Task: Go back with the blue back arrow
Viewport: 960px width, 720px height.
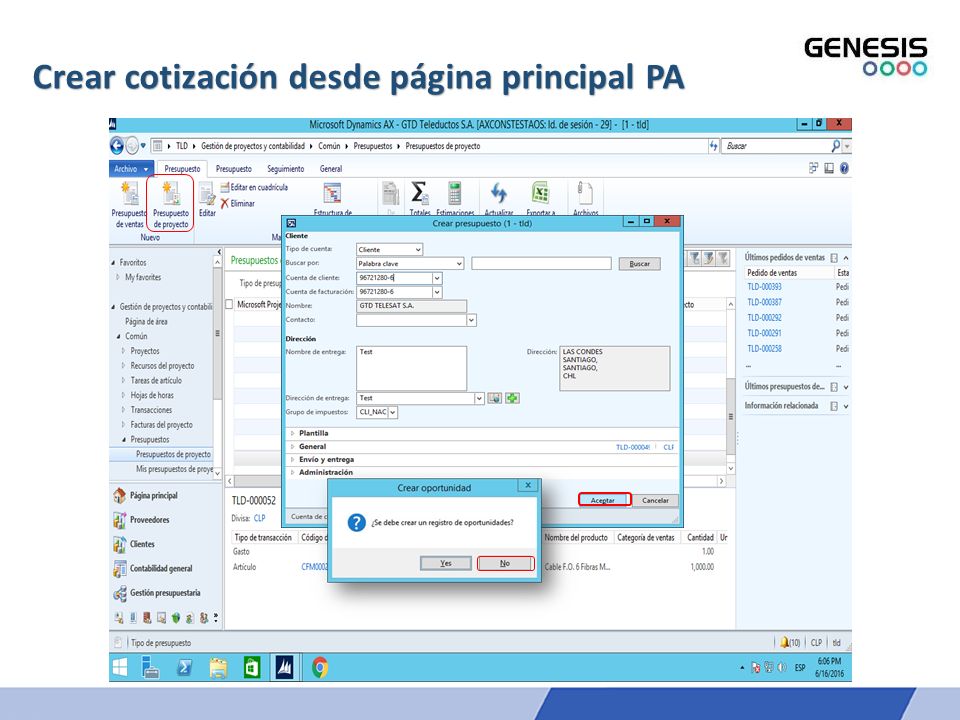Action: click(116, 146)
